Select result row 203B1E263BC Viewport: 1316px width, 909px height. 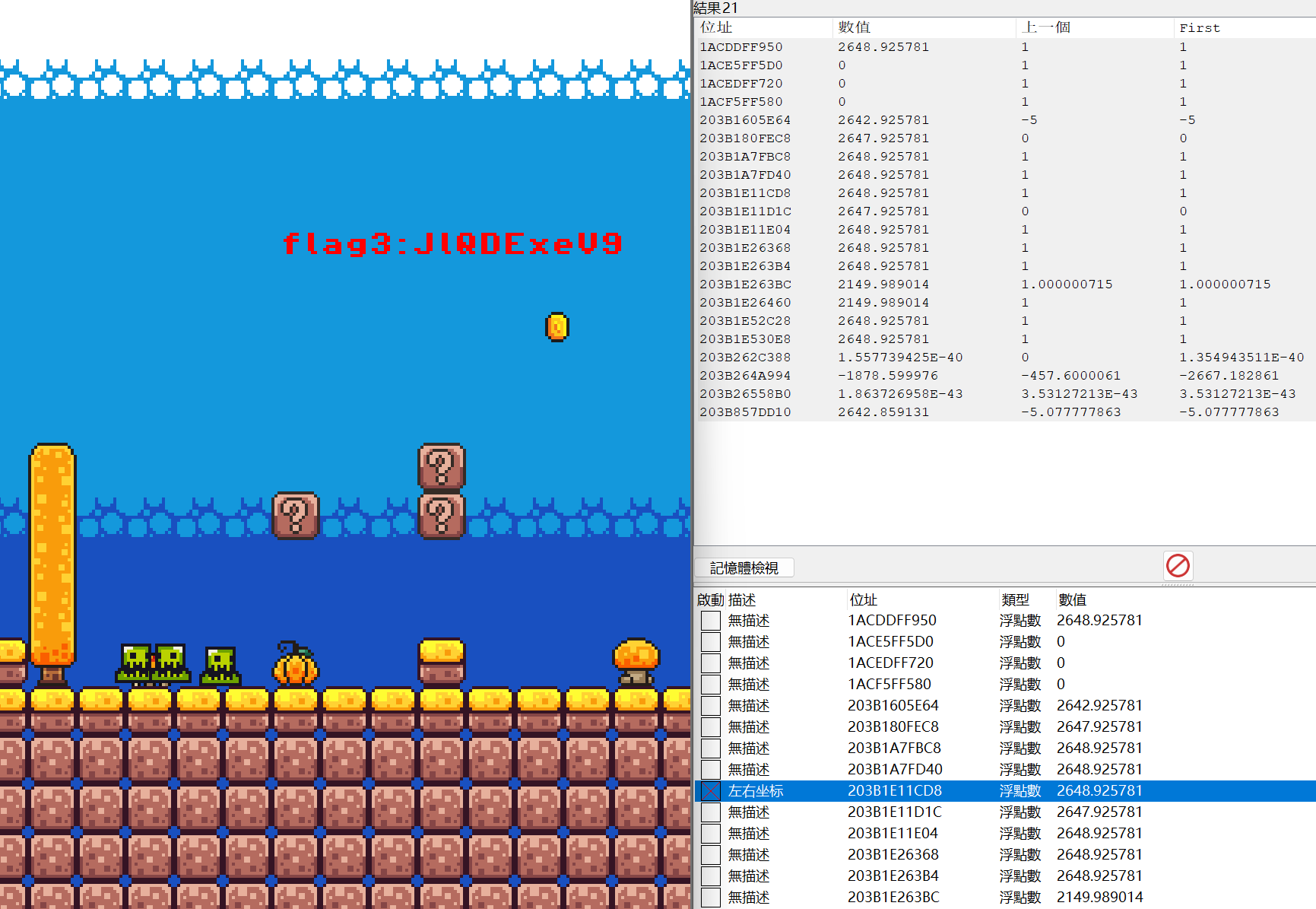(1005, 284)
